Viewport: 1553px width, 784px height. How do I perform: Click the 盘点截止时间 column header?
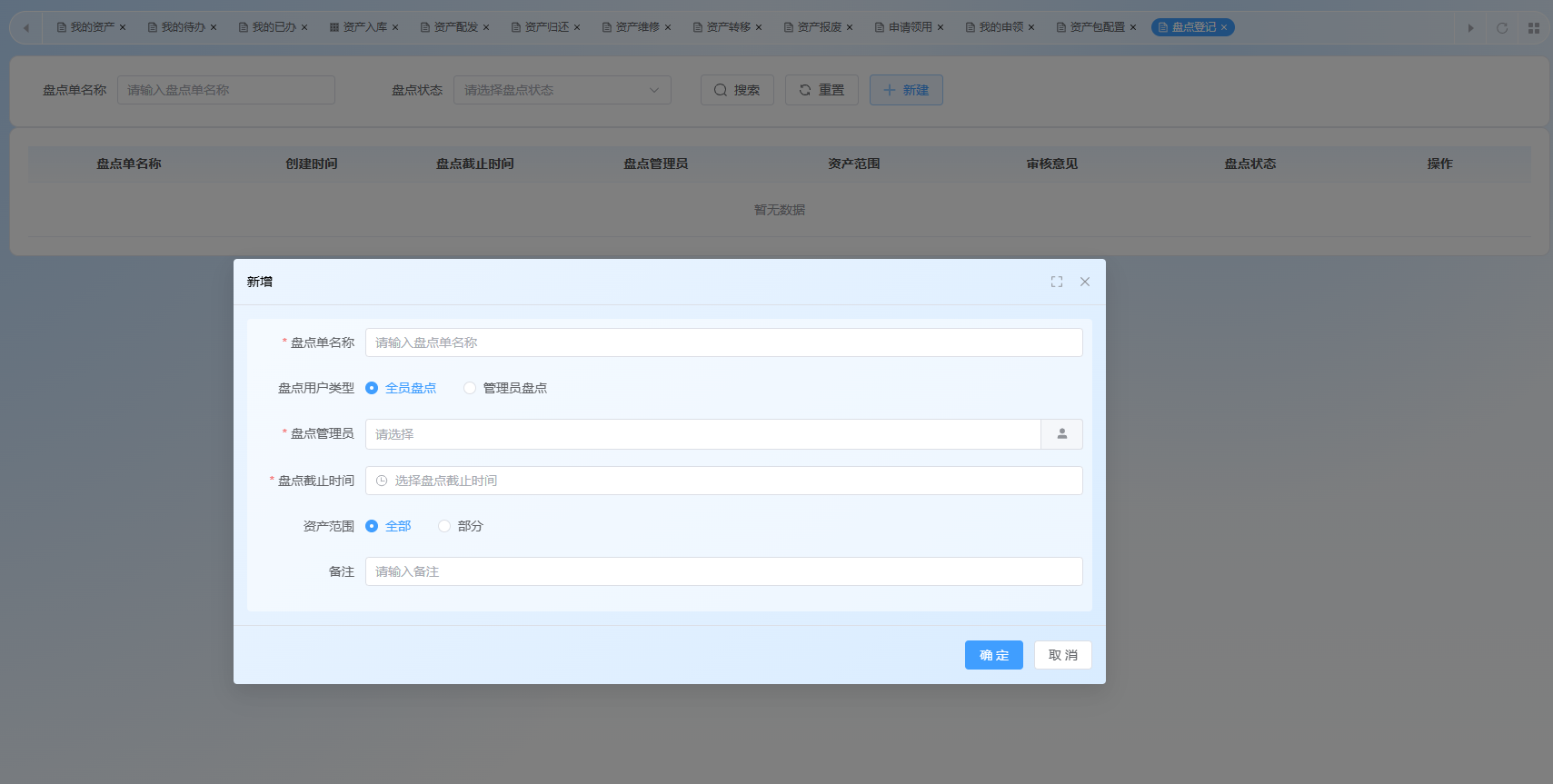475,164
